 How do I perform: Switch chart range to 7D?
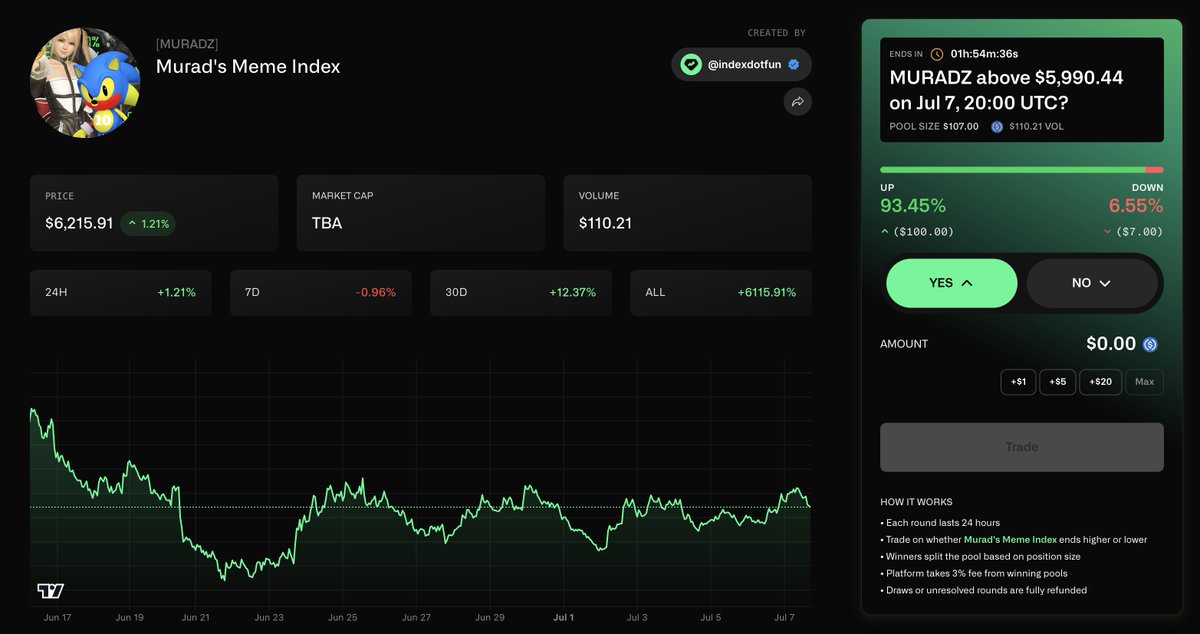pos(320,293)
